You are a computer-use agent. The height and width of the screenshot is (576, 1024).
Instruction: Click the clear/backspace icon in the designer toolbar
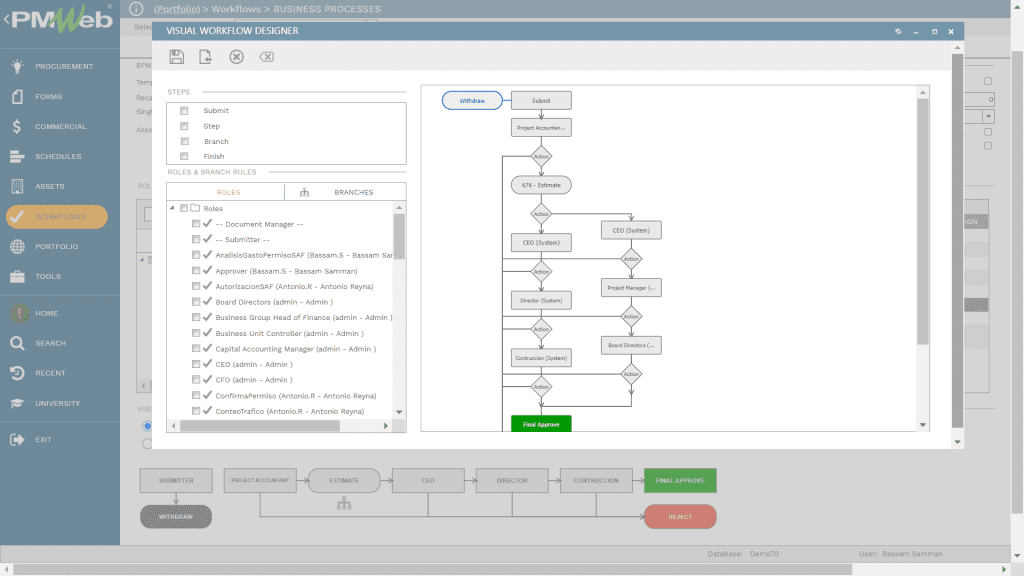266,57
